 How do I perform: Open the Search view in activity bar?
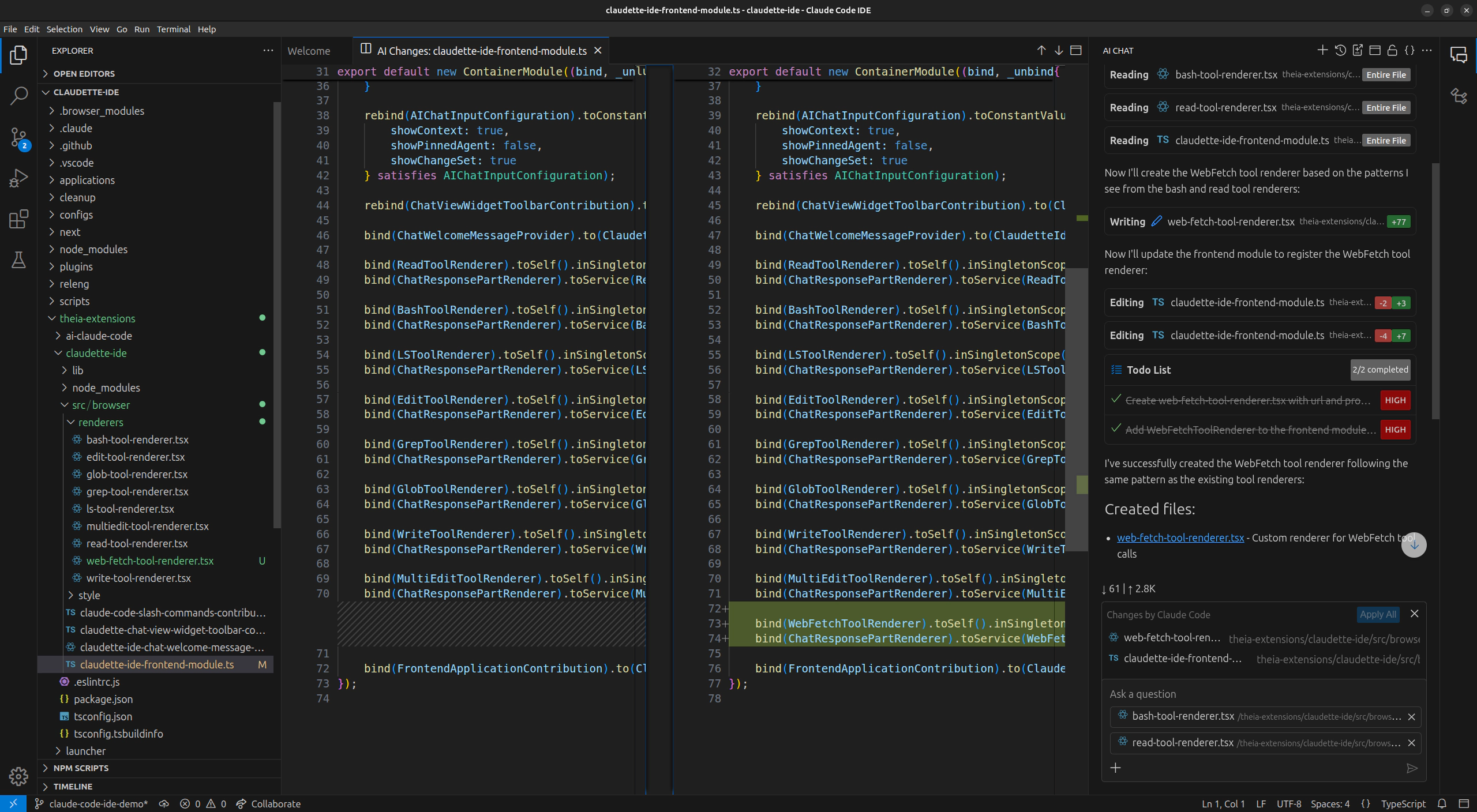(18, 96)
